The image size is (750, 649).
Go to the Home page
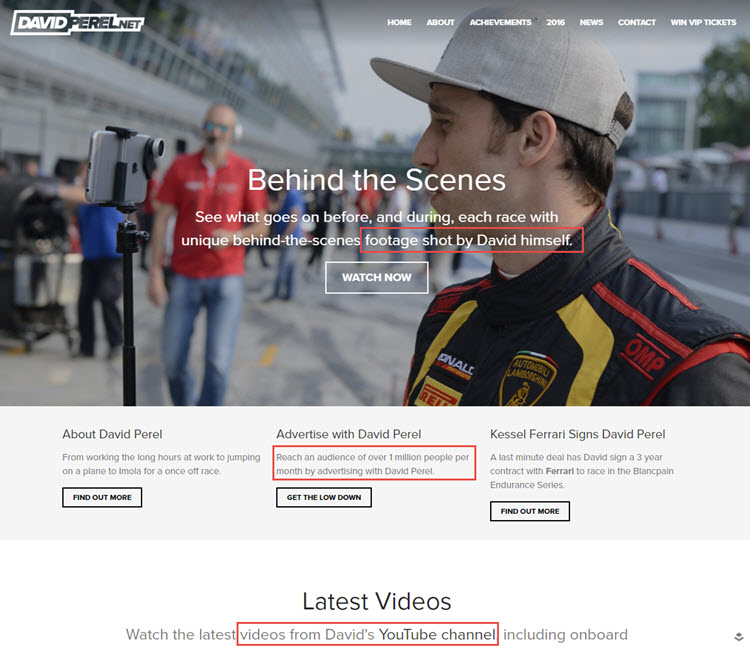[399, 22]
